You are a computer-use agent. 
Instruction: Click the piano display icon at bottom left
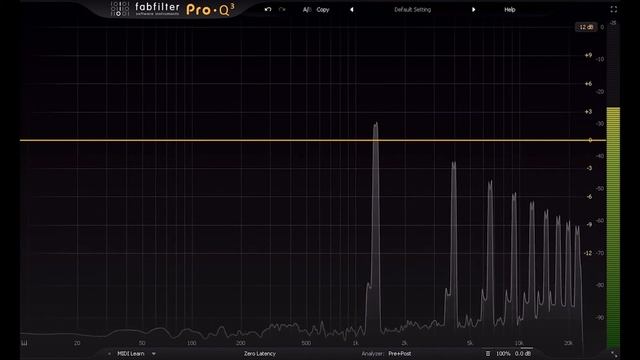(x=24, y=342)
